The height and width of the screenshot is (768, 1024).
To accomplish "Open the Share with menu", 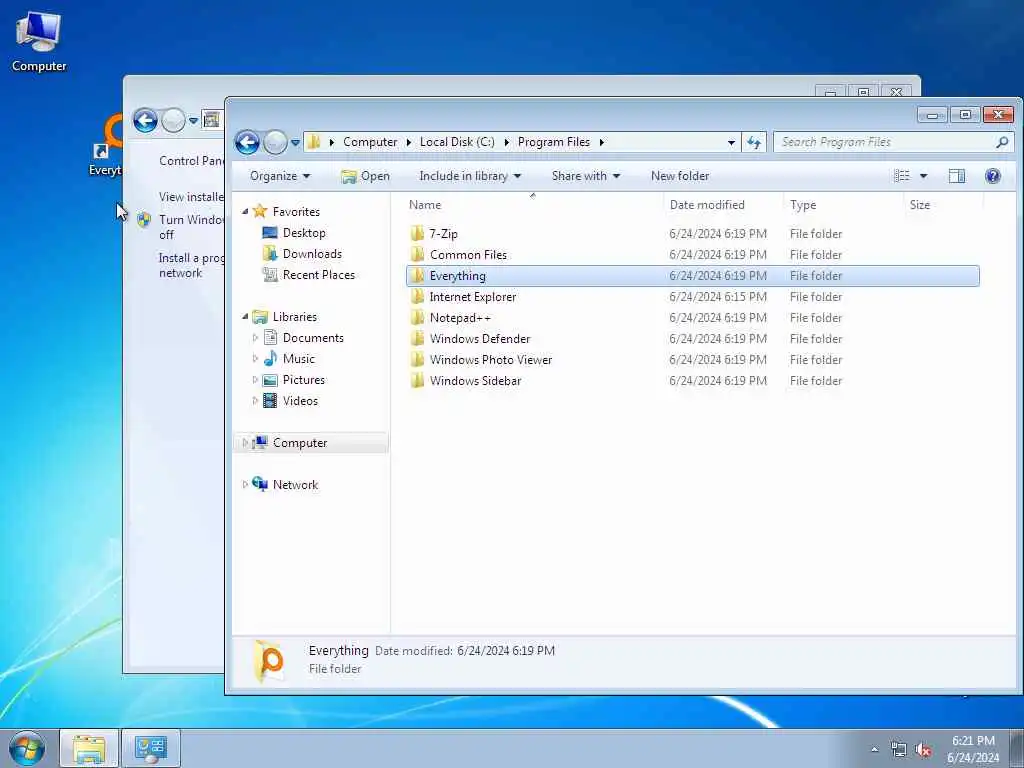I will point(586,176).
